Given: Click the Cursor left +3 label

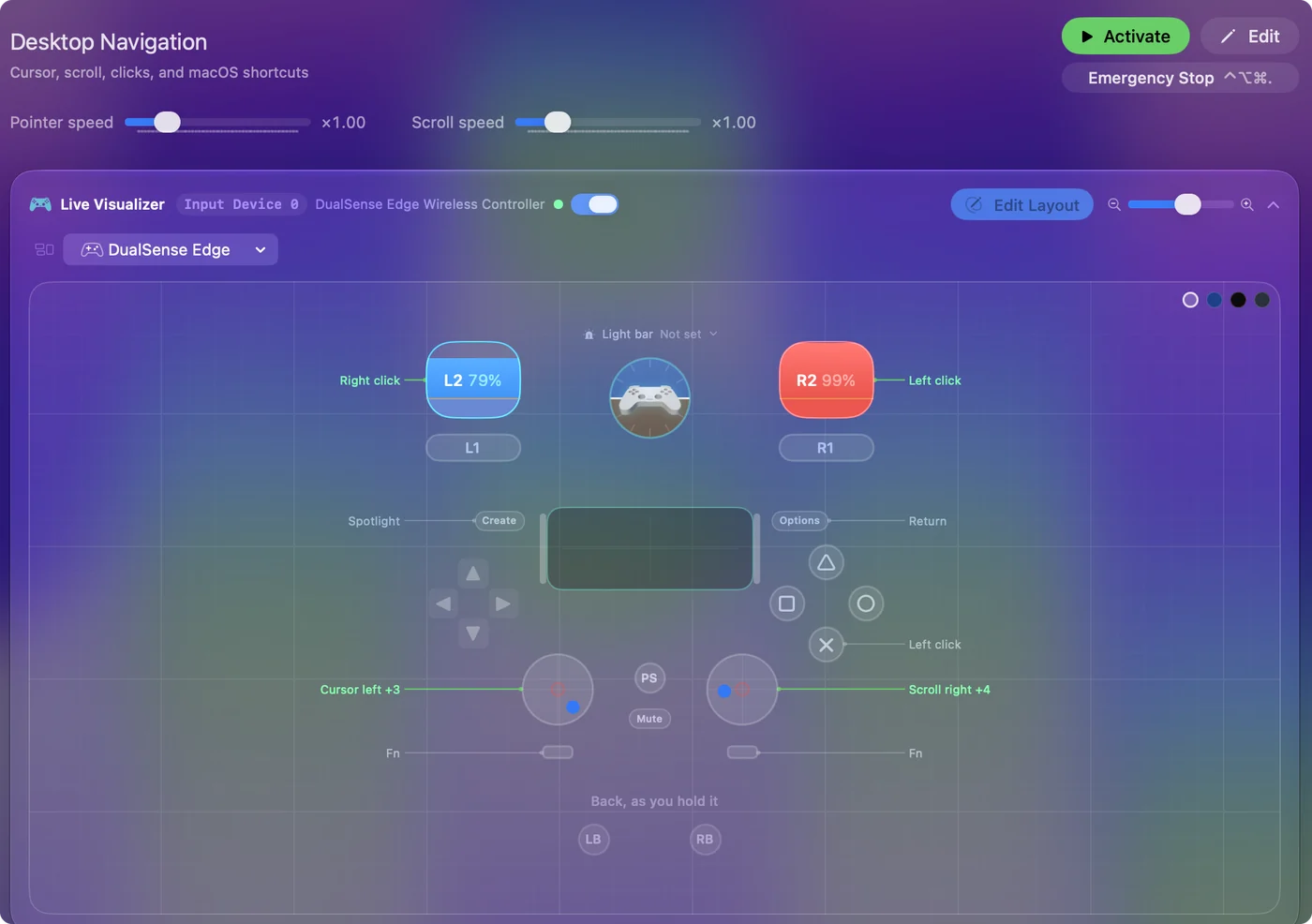Looking at the screenshot, I should [x=360, y=690].
